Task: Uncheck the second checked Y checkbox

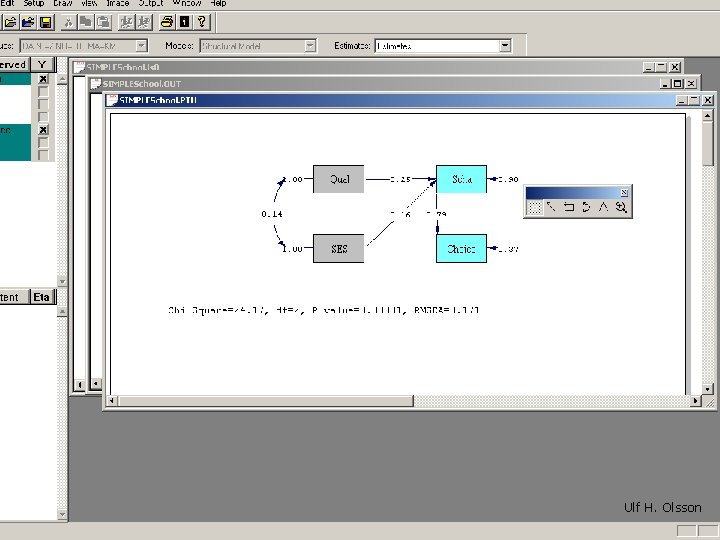Action: pos(43,130)
